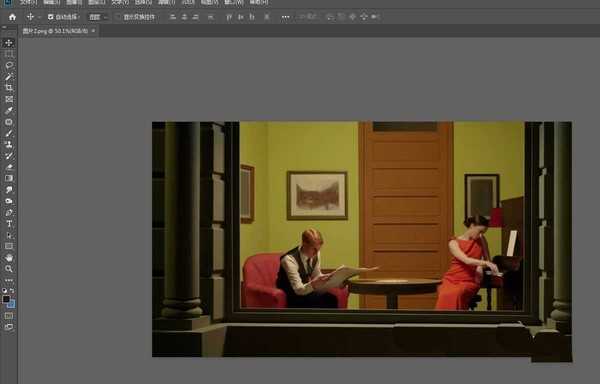600x384 pixels.
Task: Open the 文件 File menu
Action: click(x=28, y=2)
